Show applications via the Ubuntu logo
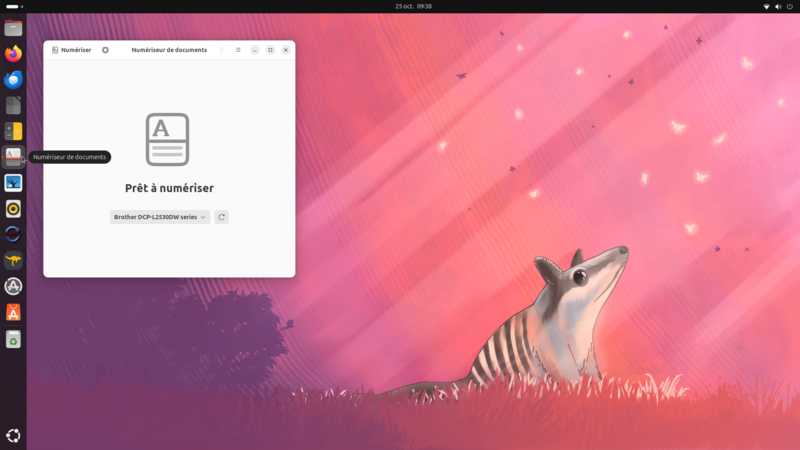Viewport: 800px width, 450px height. pos(13,435)
